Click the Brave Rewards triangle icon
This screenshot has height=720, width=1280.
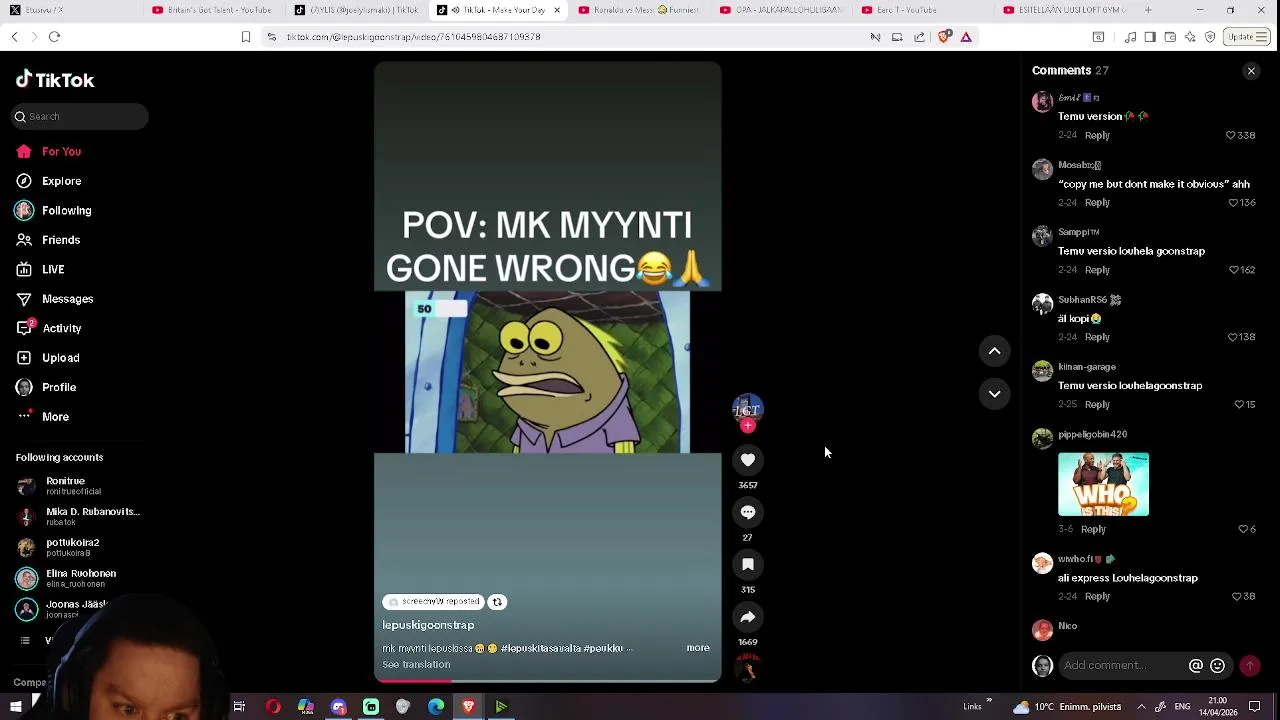click(x=966, y=37)
